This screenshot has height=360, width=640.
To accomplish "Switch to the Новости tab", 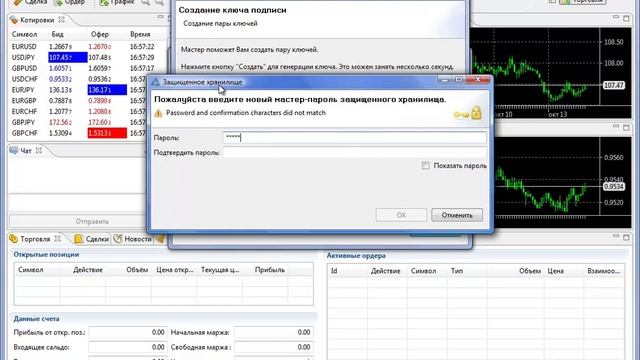I will (133, 239).
